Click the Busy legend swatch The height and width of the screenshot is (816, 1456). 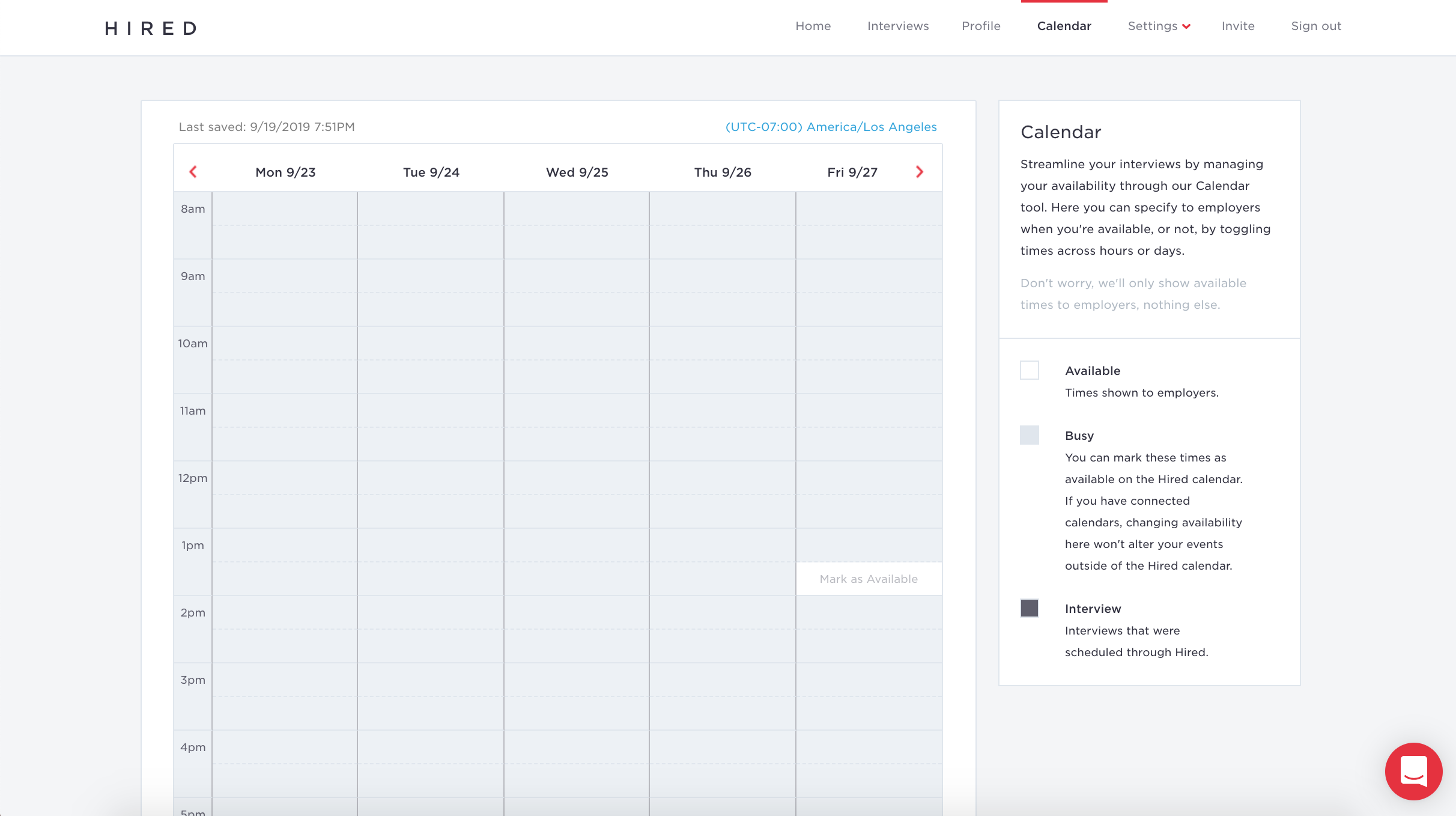point(1029,435)
